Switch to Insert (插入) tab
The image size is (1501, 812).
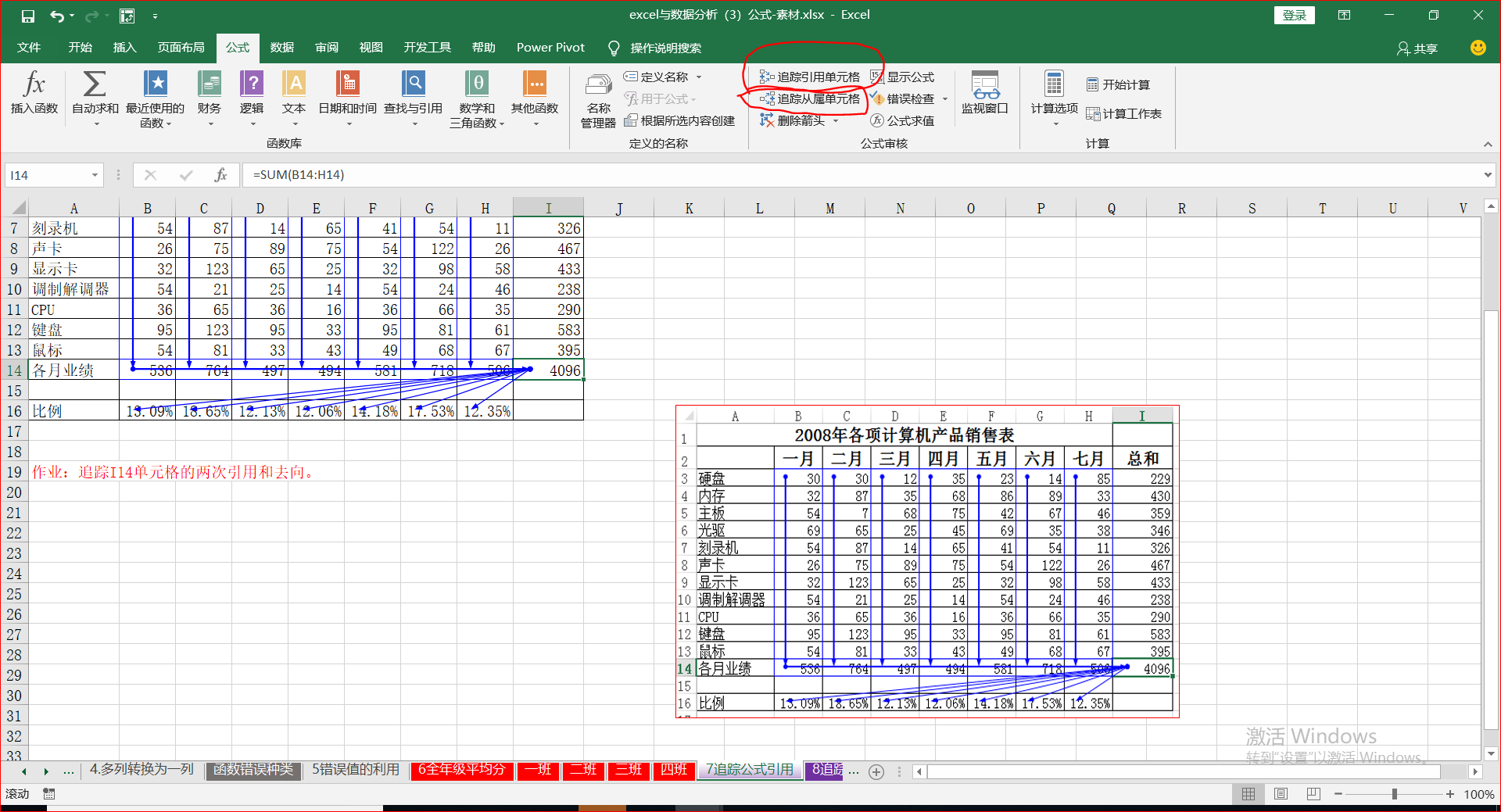tap(124, 48)
